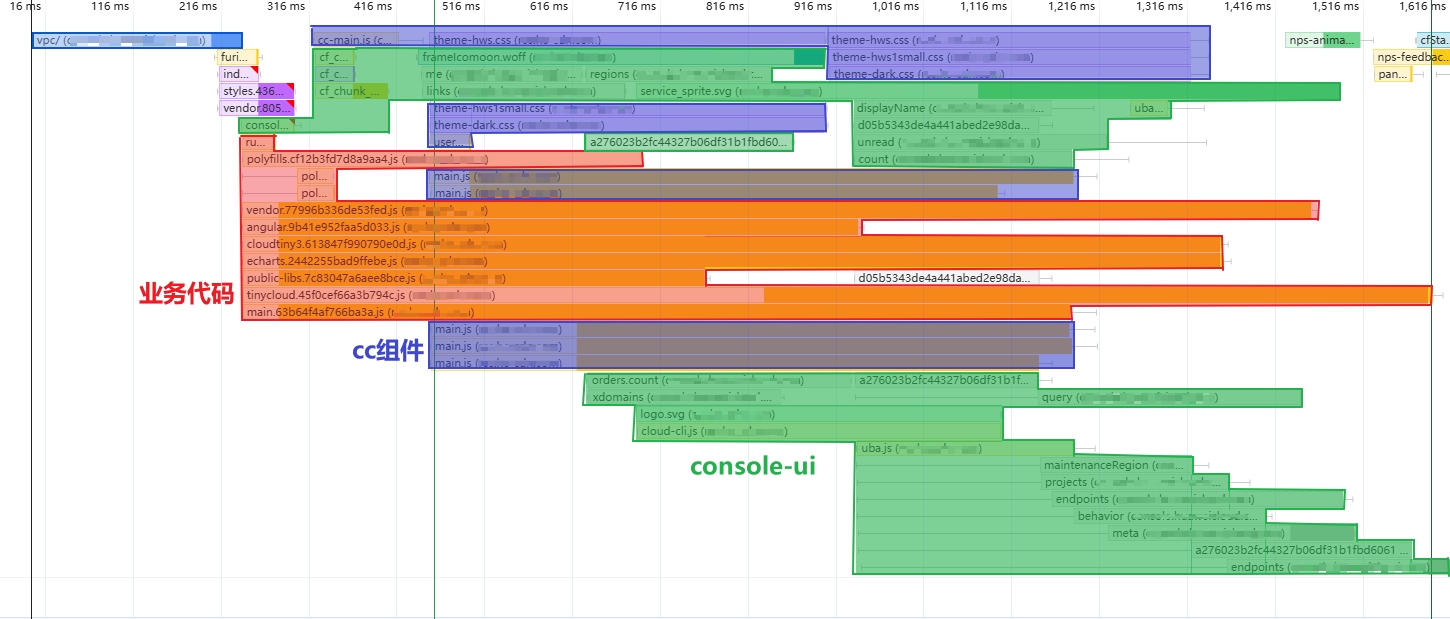Viewport: 1450px width, 619px height.
Task: Click the main.63b64f4af766ba3a.js bar
Action: click(657, 312)
